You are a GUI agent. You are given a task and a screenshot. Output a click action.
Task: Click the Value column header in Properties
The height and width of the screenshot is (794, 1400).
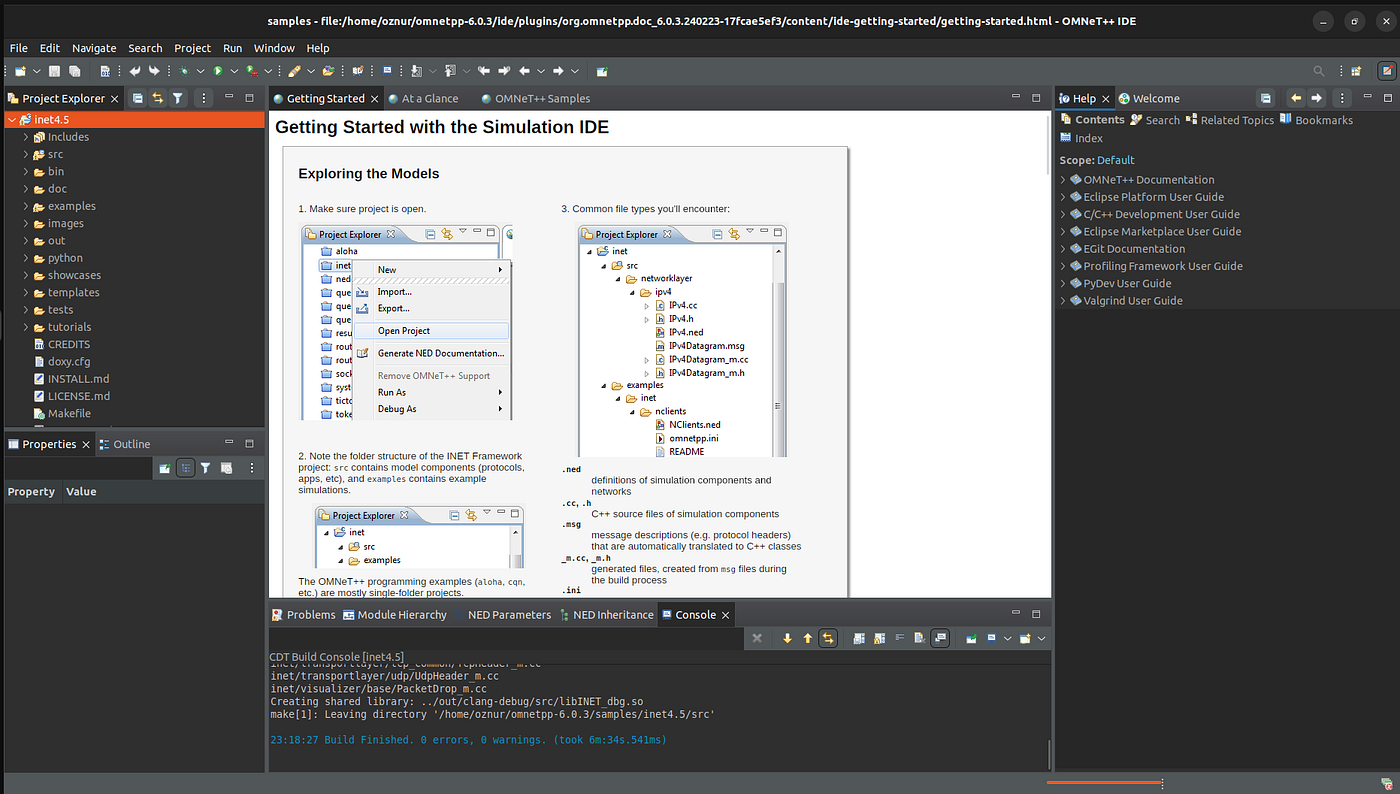tap(81, 492)
